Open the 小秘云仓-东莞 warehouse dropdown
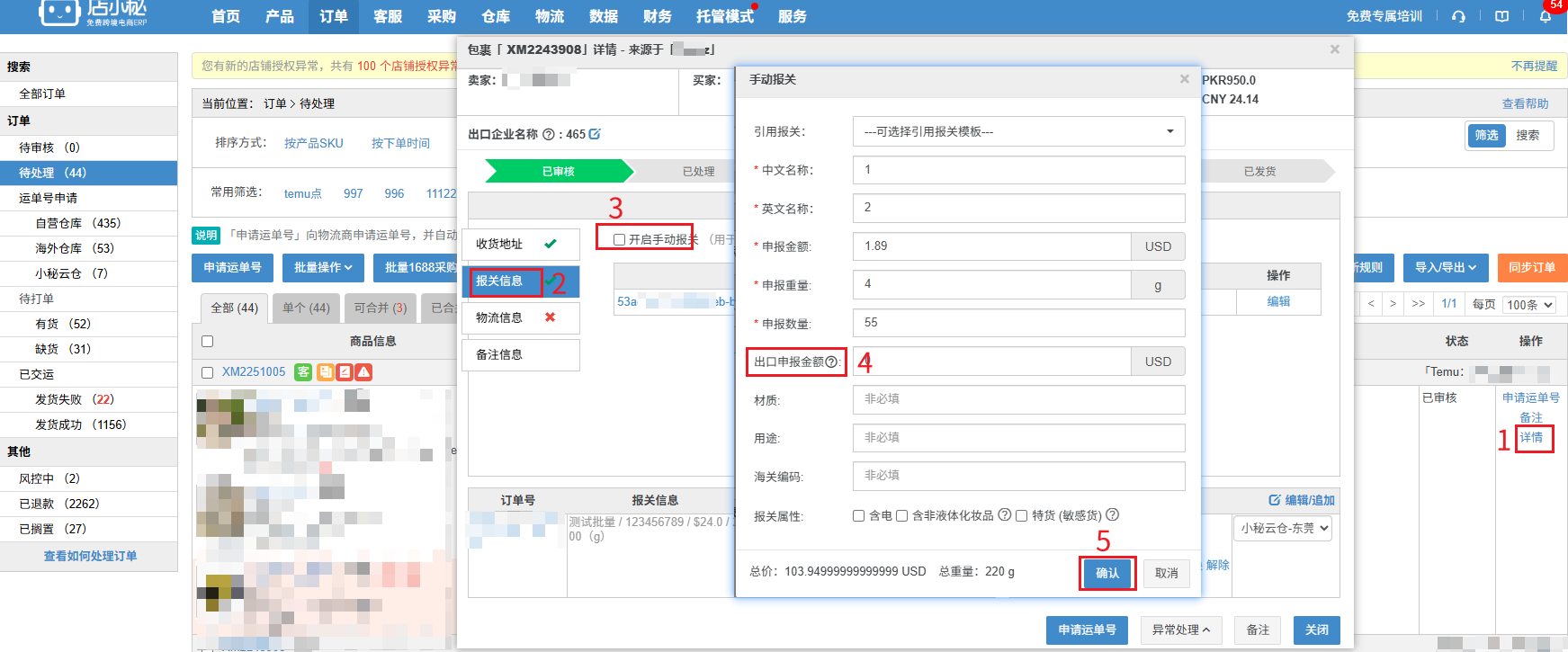Image resolution: width=1568 pixels, height=652 pixels. click(1283, 528)
